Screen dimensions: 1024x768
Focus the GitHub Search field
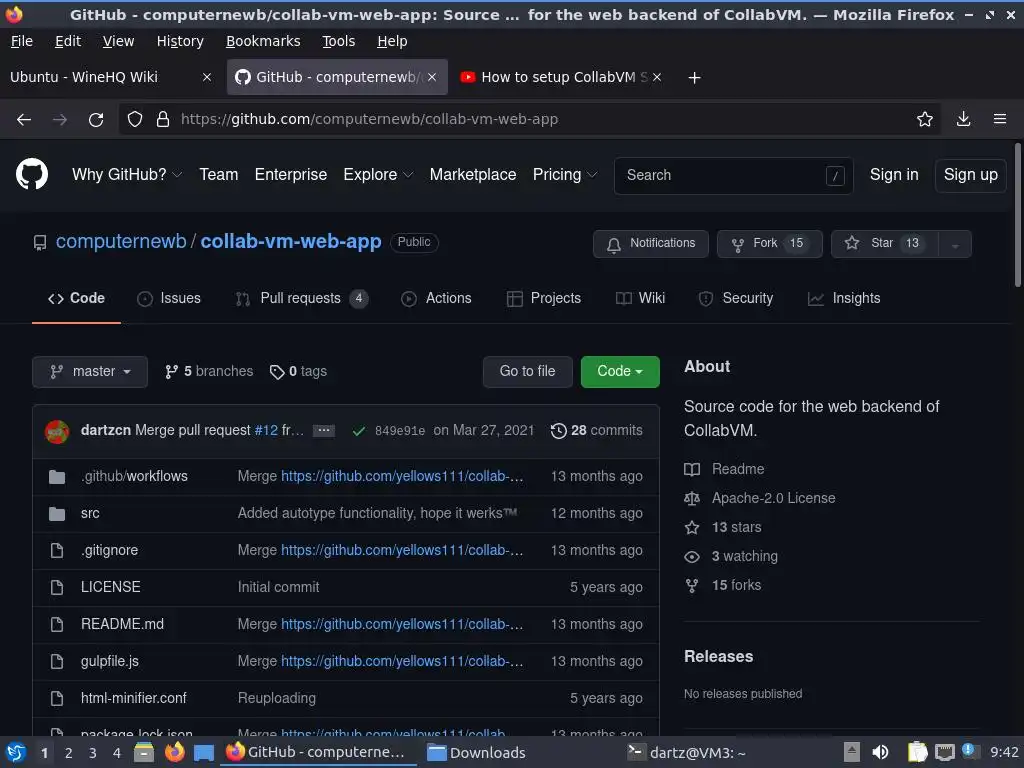click(x=733, y=175)
